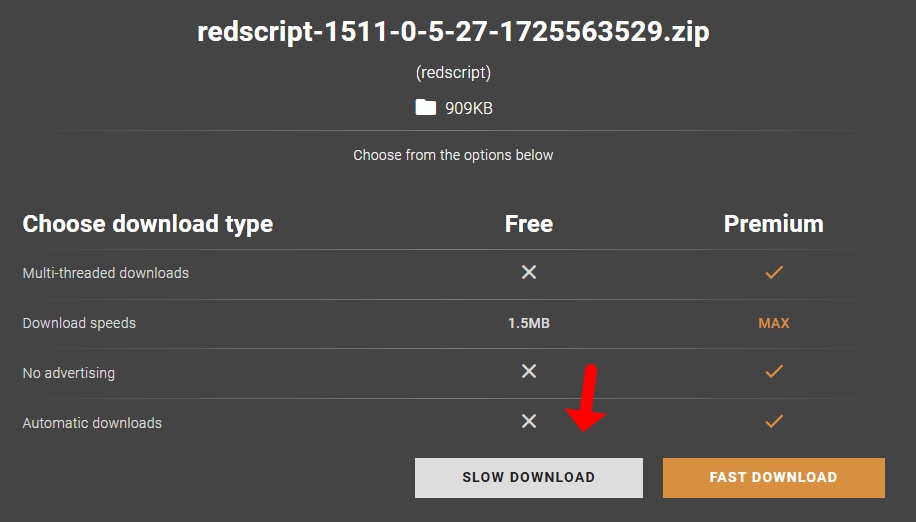Click the Premium checkmark for No advertising
This screenshot has height=522, width=916.
point(774,371)
